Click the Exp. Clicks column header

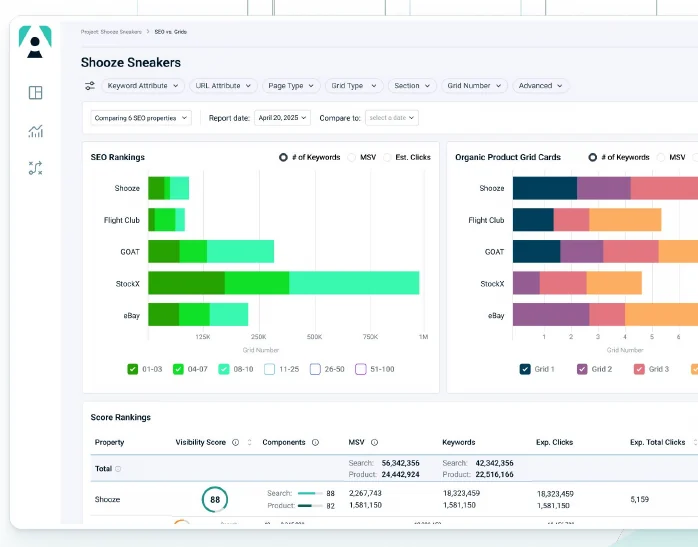554,442
